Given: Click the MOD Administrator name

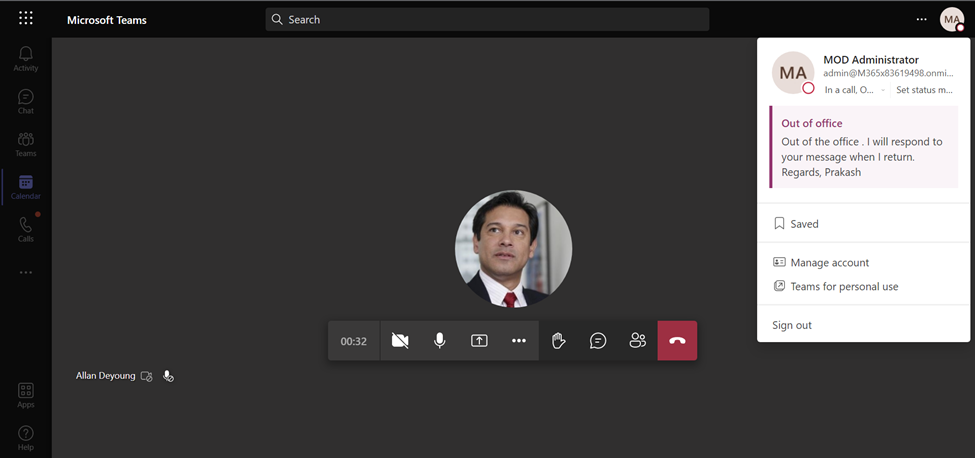Looking at the screenshot, I should point(871,60).
